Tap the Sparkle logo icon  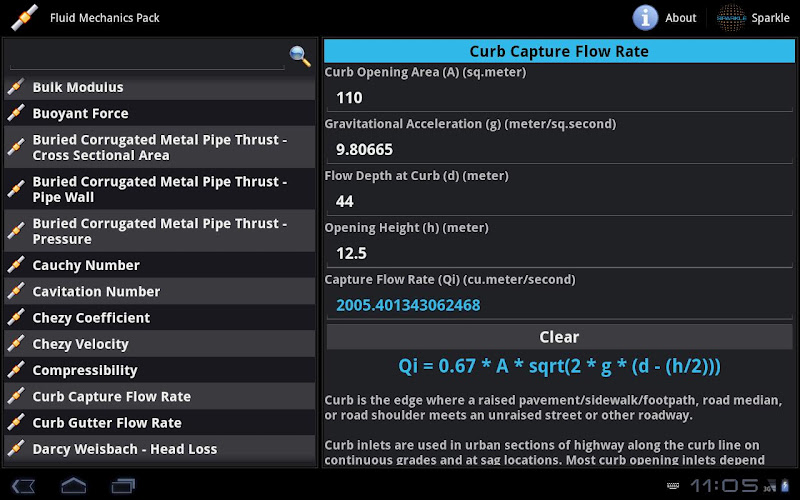(731, 17)
